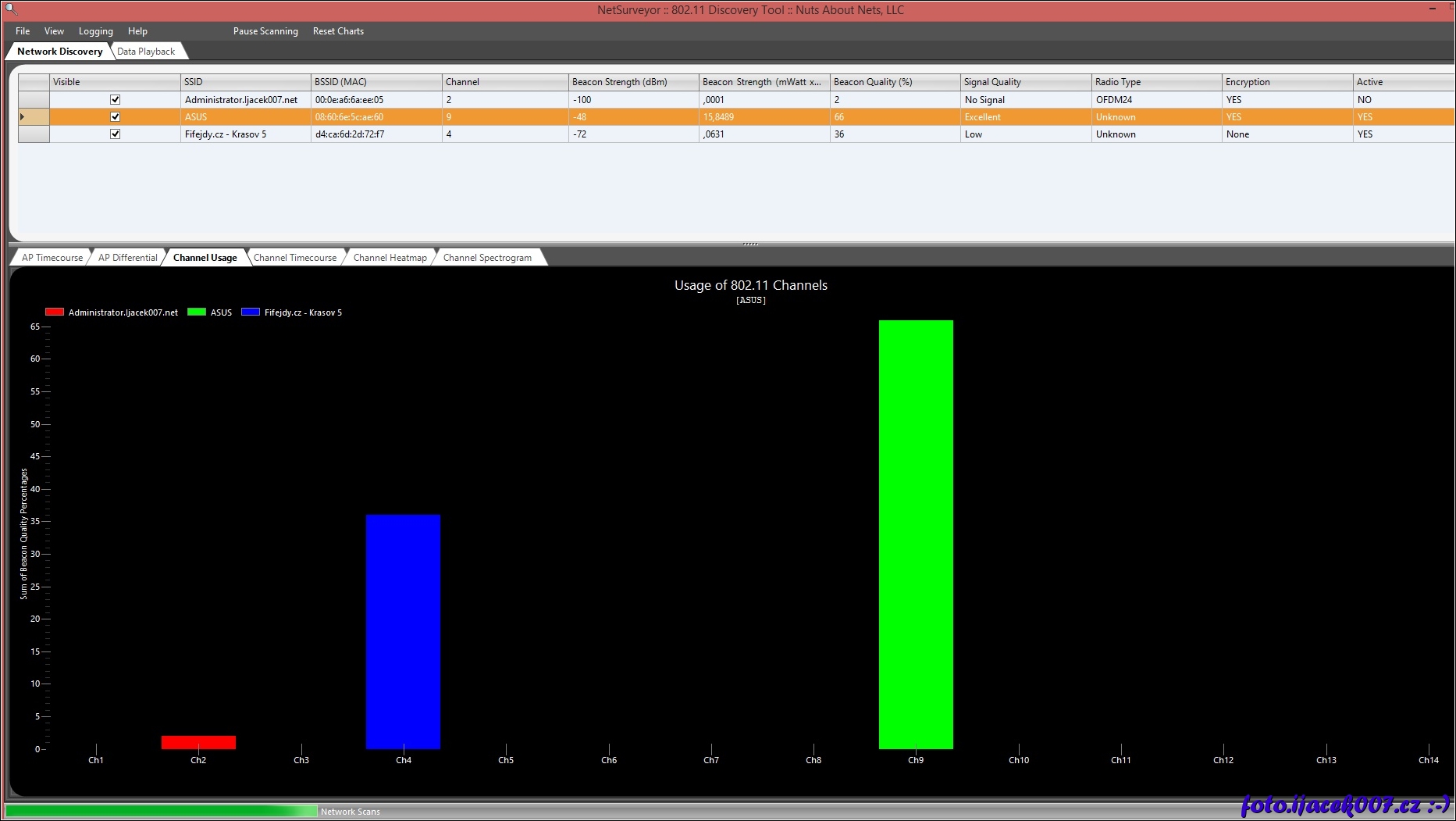The image size is (1456, 821).
Task: Open the View menu
Action: click(54, 31)
